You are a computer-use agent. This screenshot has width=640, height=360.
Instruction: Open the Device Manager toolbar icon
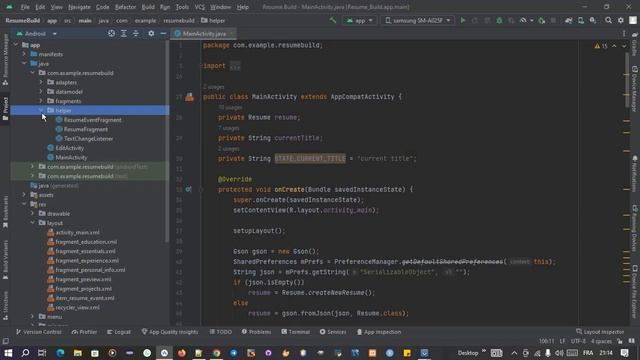pyautogui.click(x=581, y=20)
